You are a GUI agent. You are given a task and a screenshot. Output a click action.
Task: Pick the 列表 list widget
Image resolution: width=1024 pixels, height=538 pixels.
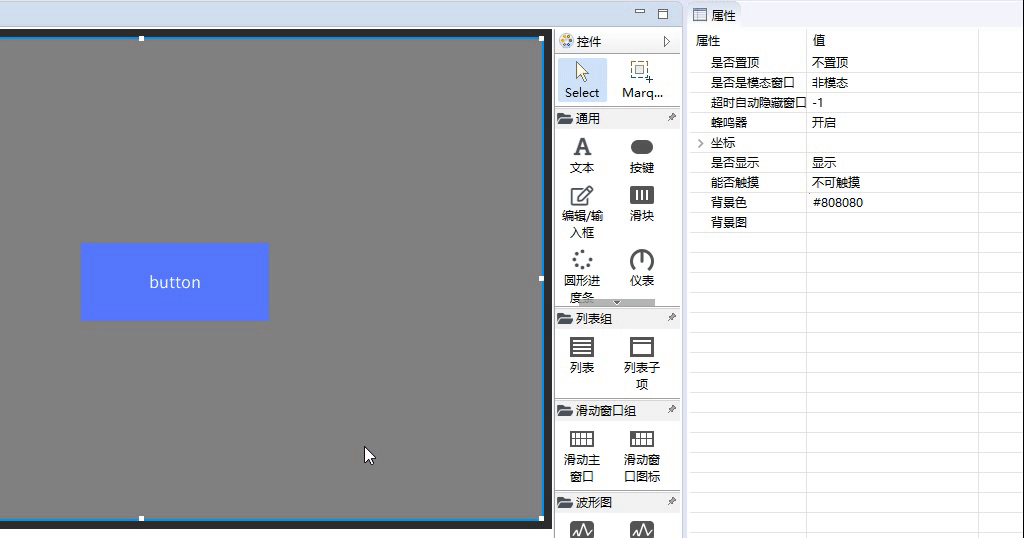click(x=582, y=356)
